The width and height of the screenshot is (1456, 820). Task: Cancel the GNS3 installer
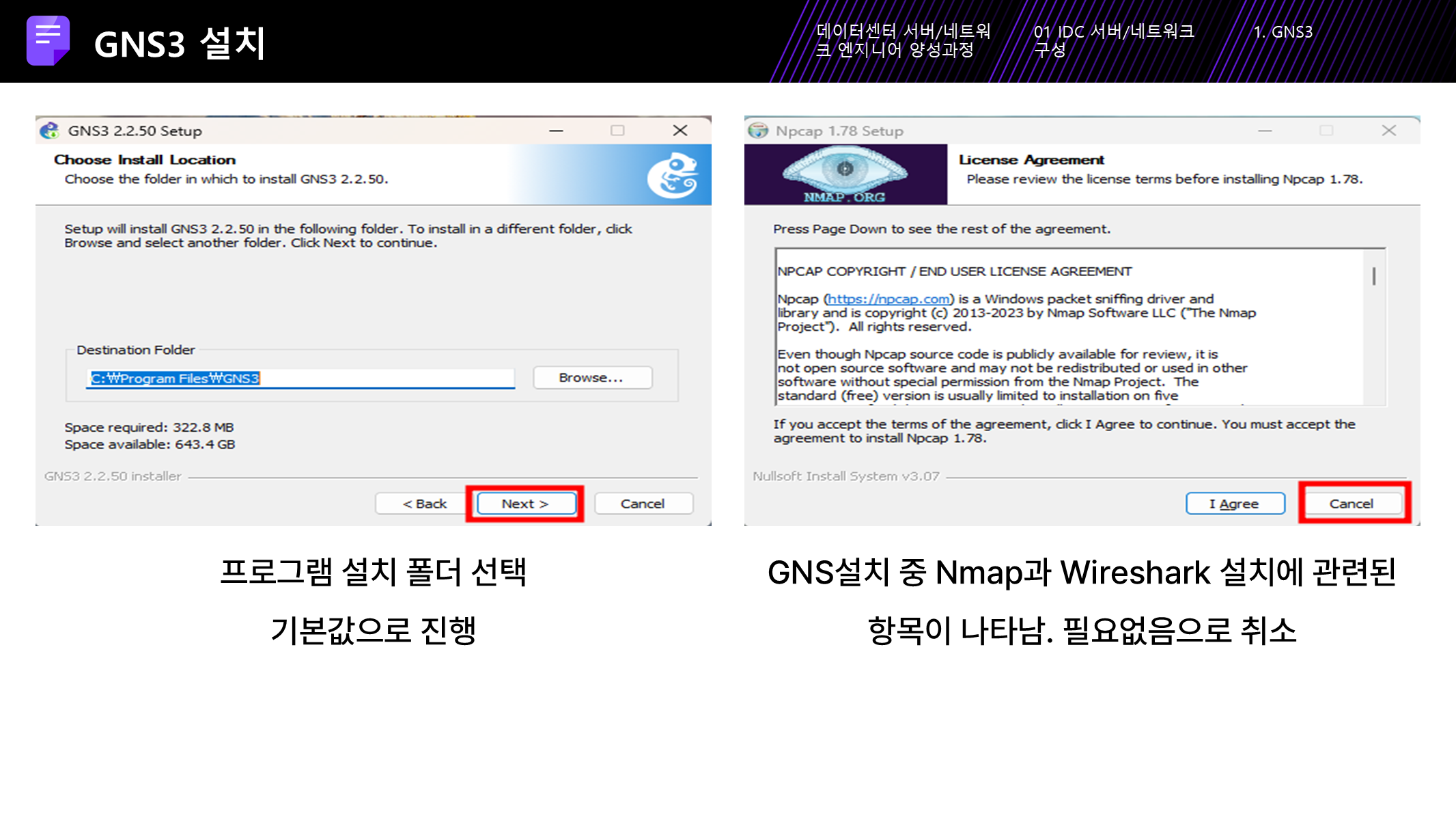click(x=643, y=504)
